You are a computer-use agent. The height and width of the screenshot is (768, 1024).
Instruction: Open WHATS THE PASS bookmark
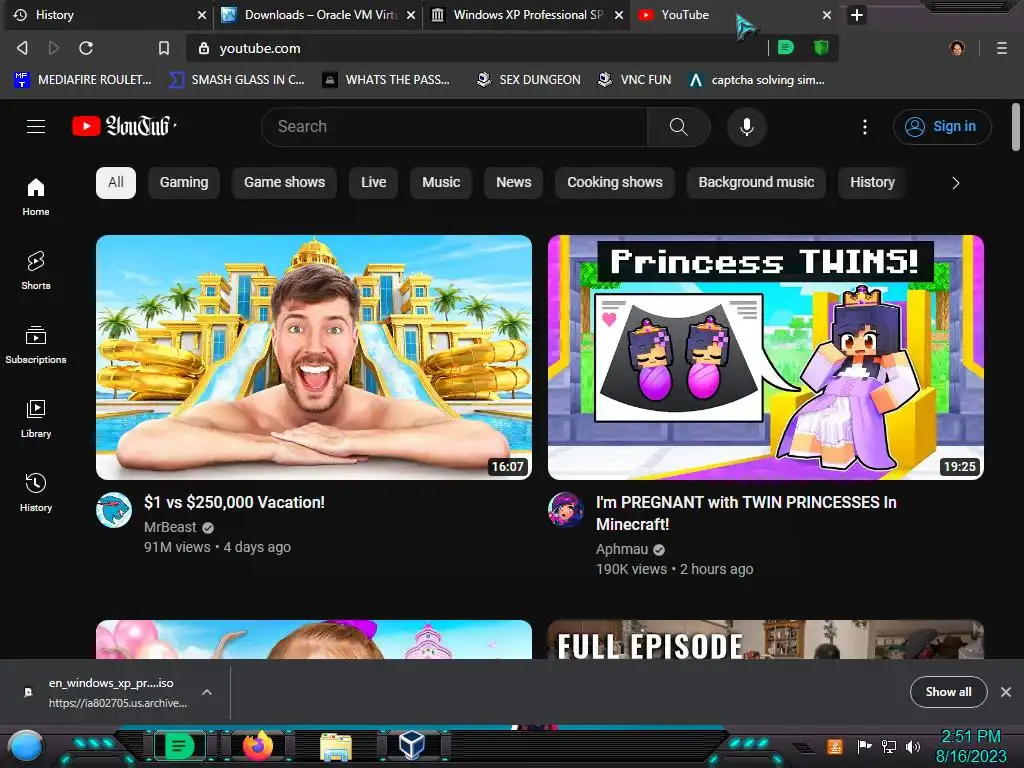tap(387, 80)
